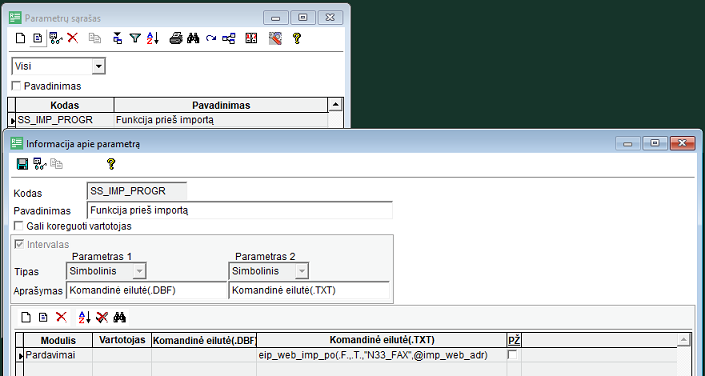Click the A-Z sort icon in the list toolbar

[x=153, y=39]
